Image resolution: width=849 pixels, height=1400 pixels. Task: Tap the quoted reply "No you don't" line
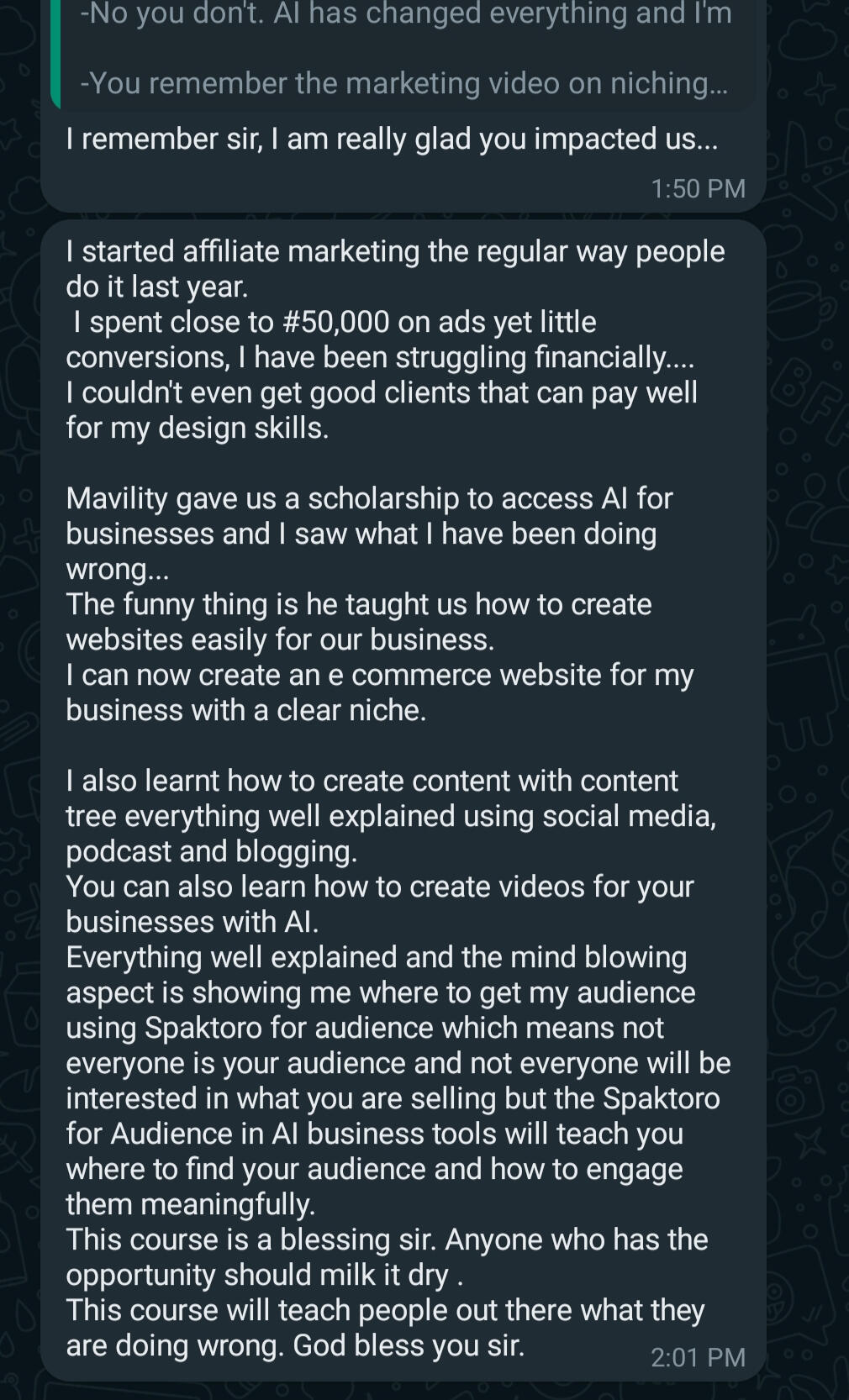pyautogui.click(x=405, y=13)
